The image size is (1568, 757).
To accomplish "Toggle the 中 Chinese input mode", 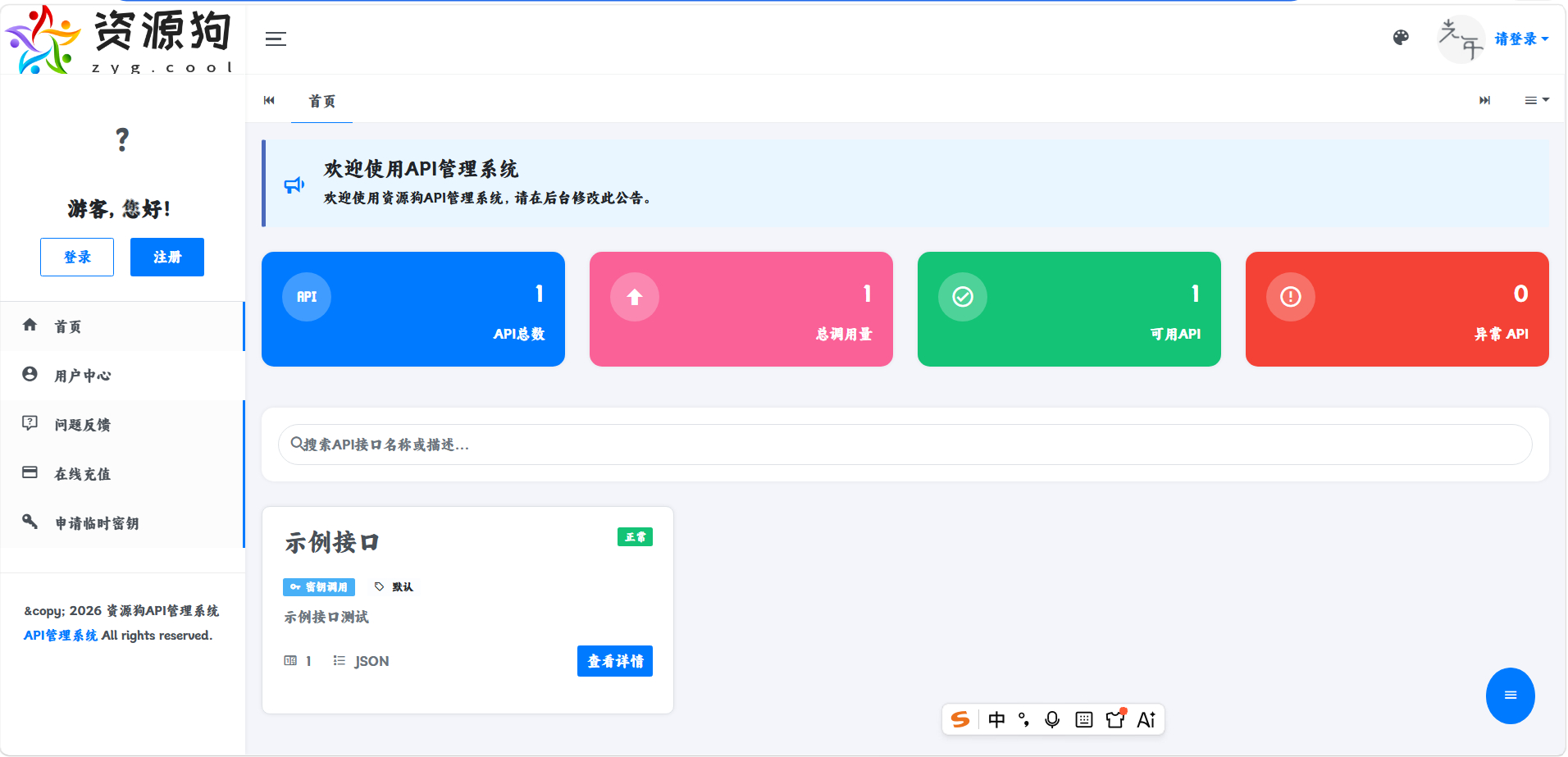I will pos(996,720).
